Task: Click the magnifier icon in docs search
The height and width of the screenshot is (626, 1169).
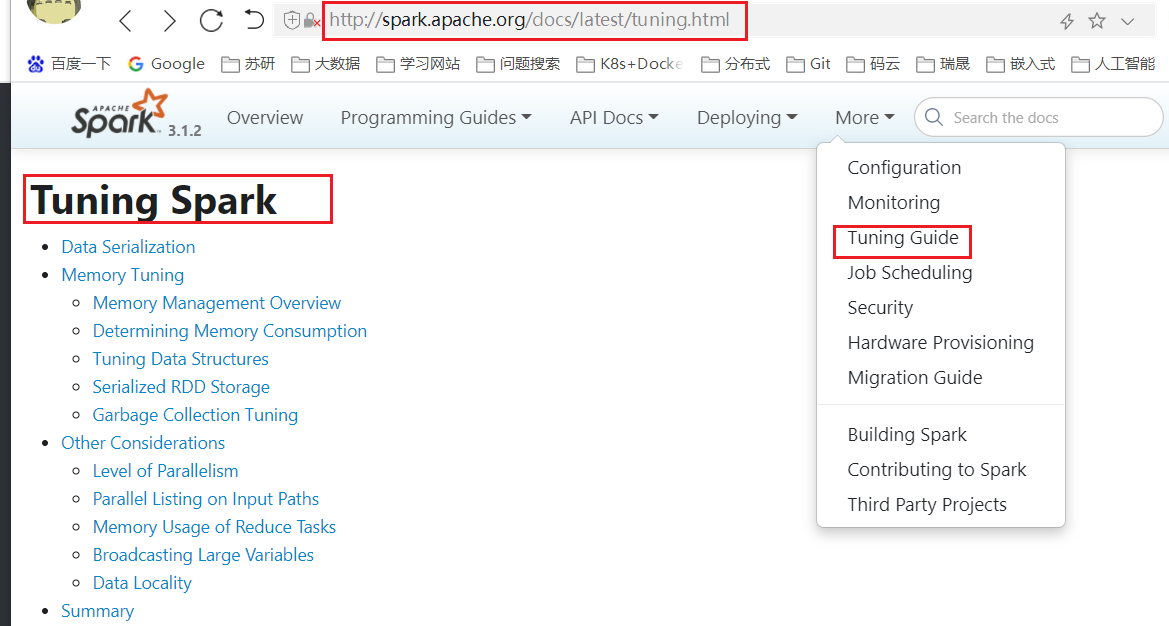Action: point(933,117)
